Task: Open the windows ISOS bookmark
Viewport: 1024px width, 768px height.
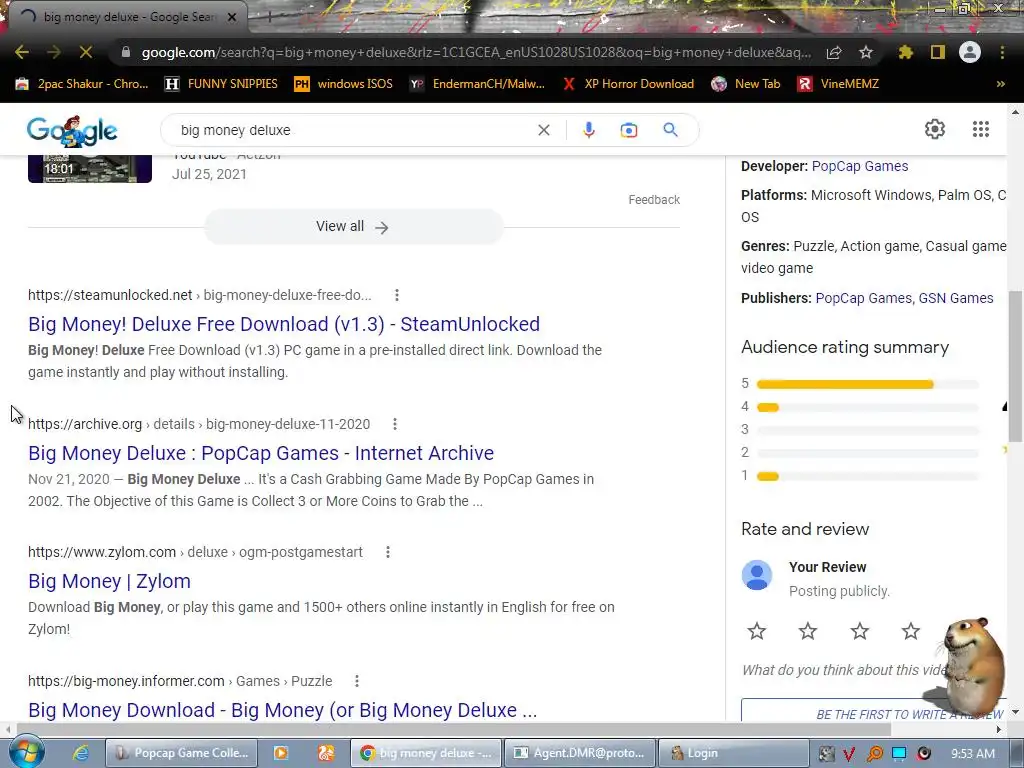Action: click(344, 84)
